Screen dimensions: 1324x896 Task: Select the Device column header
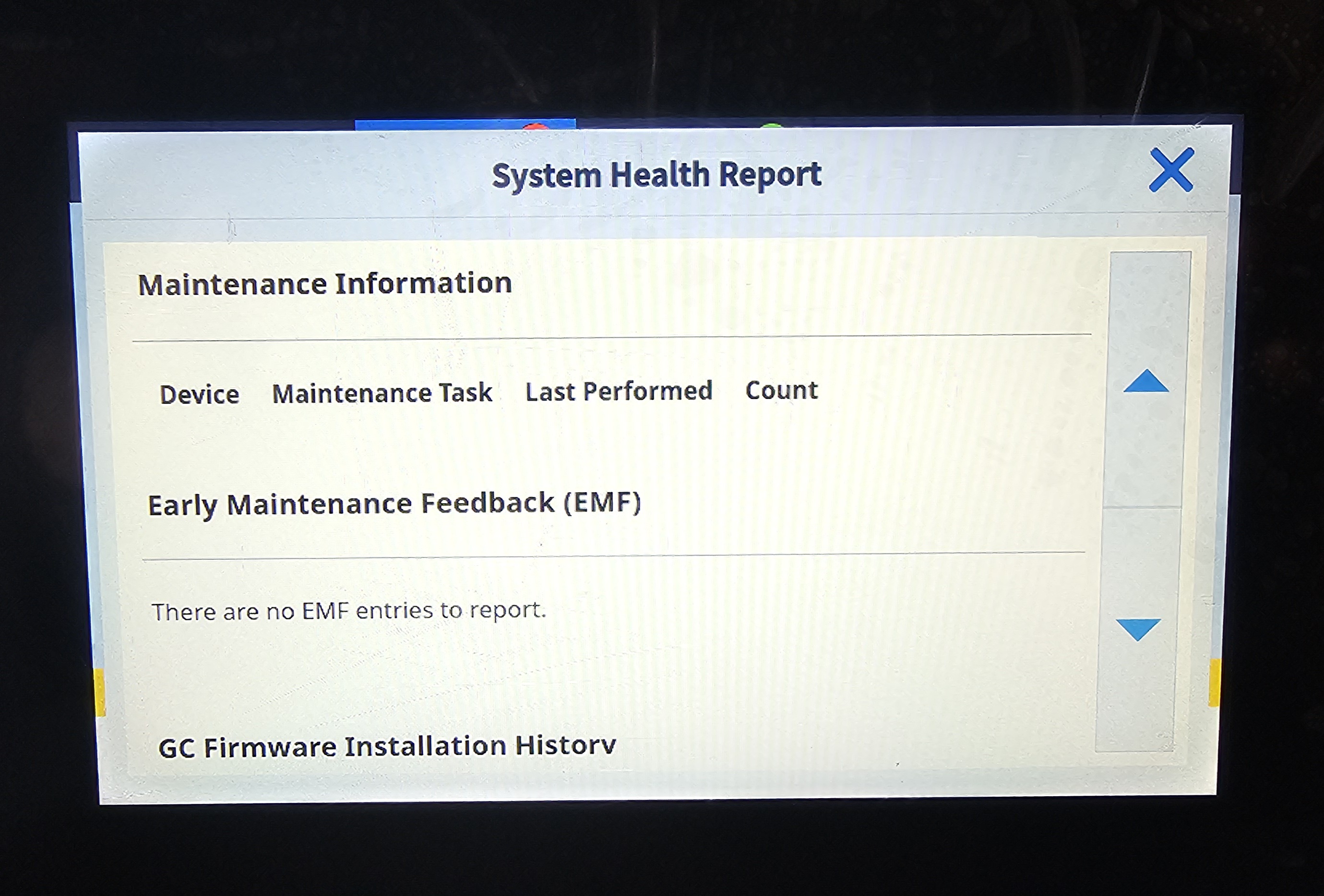(x=200, y=394)
